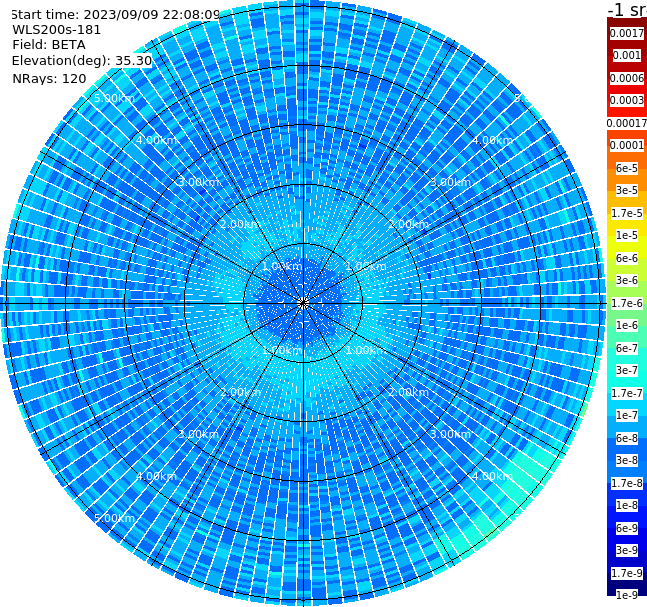Image resolution: width=647 pixels, height=607 pixels.
Task: Click the 6e-7 colorbar tick
Action: pos(627,348)
